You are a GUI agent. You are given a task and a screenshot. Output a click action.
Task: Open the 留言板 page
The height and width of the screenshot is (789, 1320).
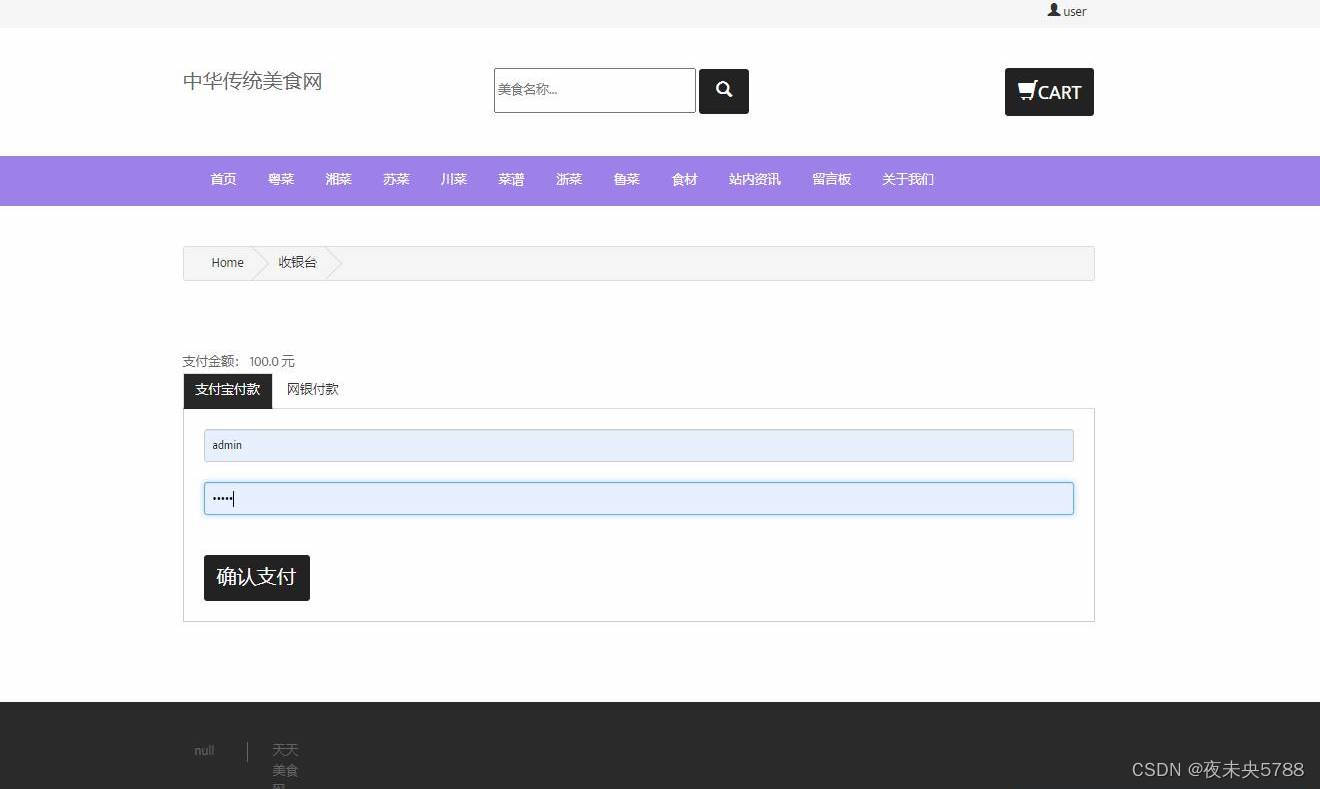coord(831,180)
